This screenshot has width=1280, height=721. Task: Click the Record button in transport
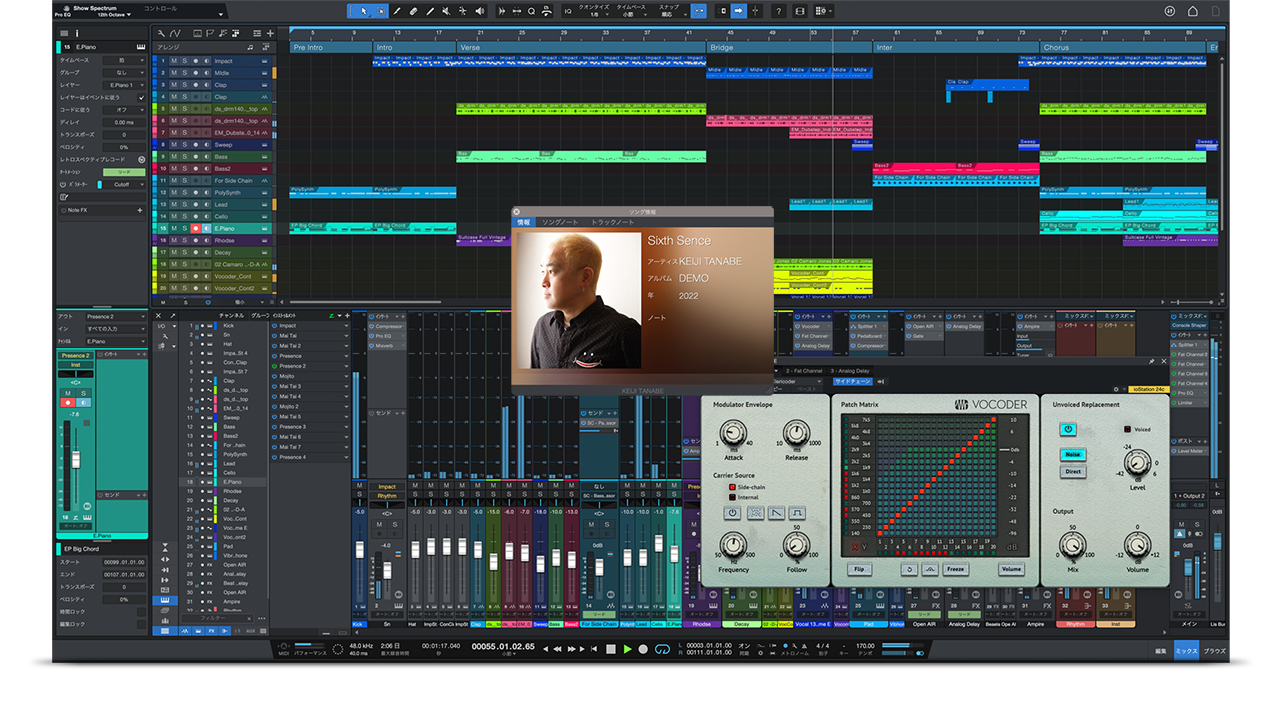click(x=643, y=648)
